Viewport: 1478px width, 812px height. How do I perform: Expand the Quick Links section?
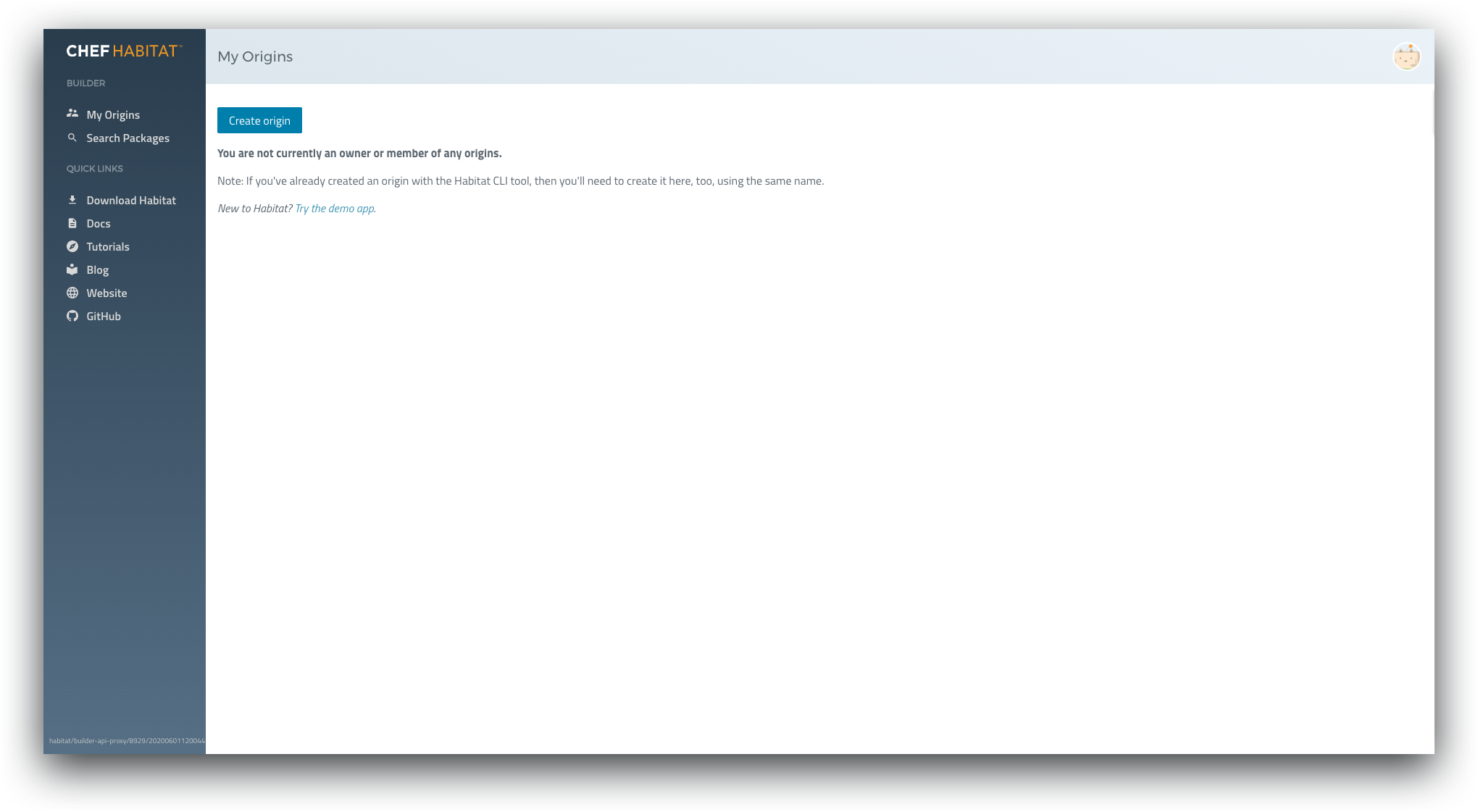95,168
